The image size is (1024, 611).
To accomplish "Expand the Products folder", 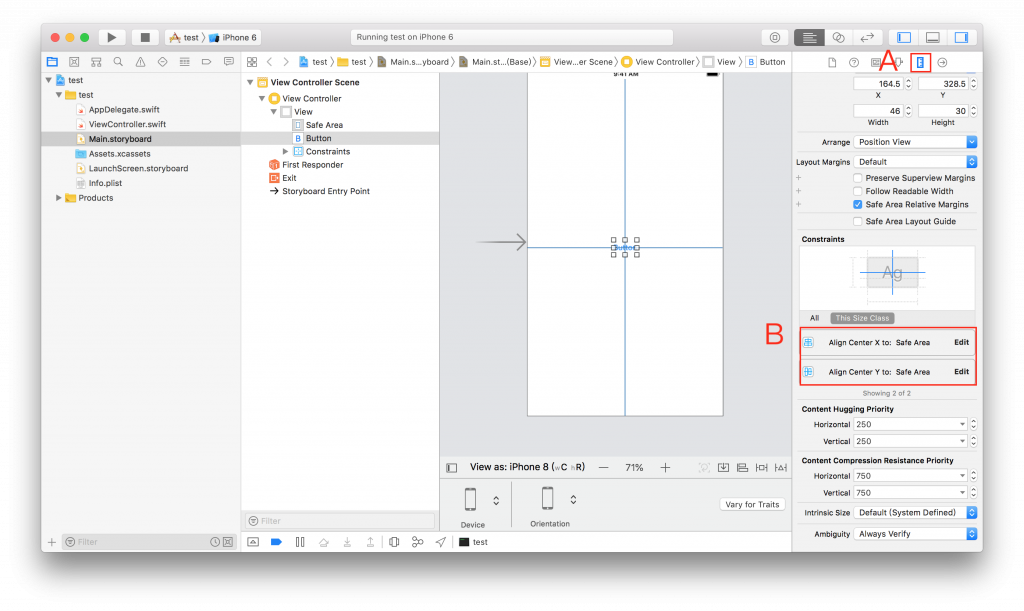I will click(x=59, y=198).
